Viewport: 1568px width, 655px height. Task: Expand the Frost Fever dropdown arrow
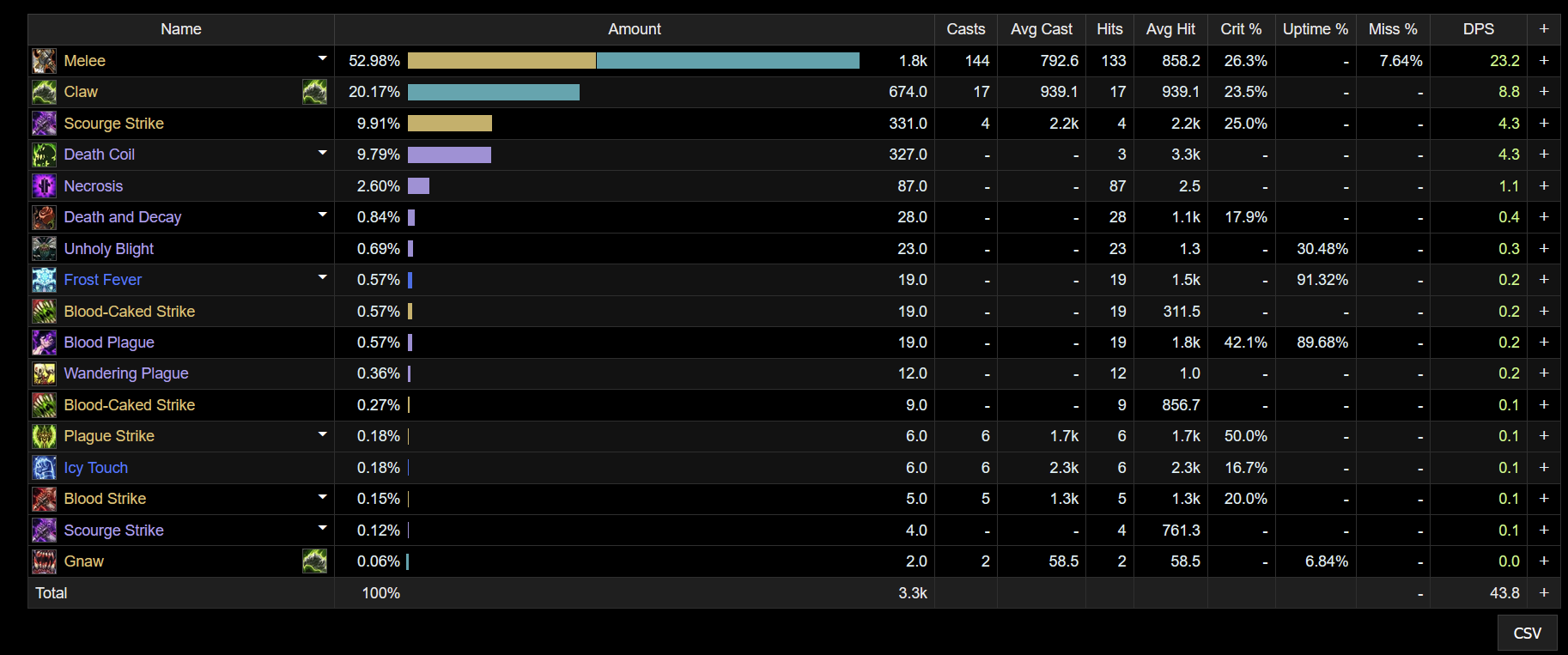tap(323, 278)
